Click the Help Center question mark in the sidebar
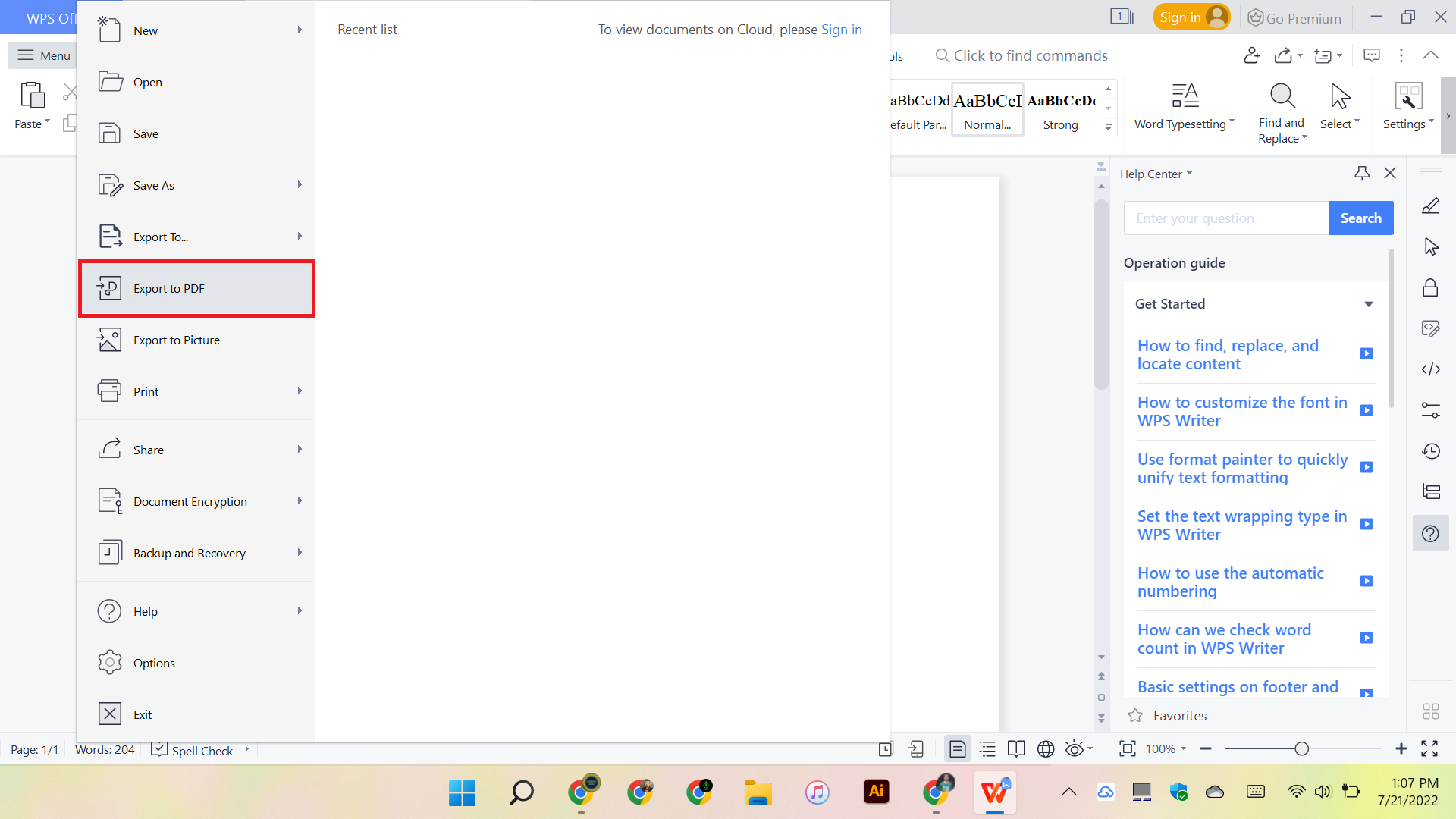1456x819 pixels. (x=1430, y=534)
